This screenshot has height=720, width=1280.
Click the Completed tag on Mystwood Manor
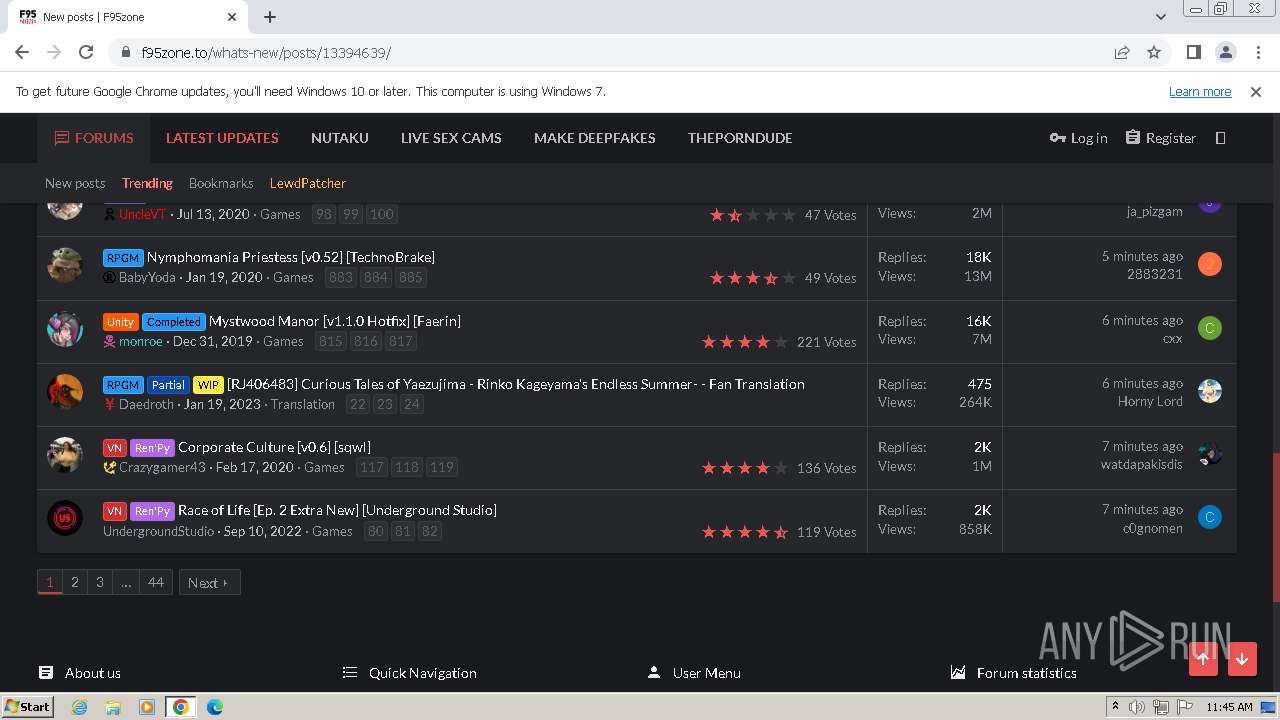click(x=174, y=321)
